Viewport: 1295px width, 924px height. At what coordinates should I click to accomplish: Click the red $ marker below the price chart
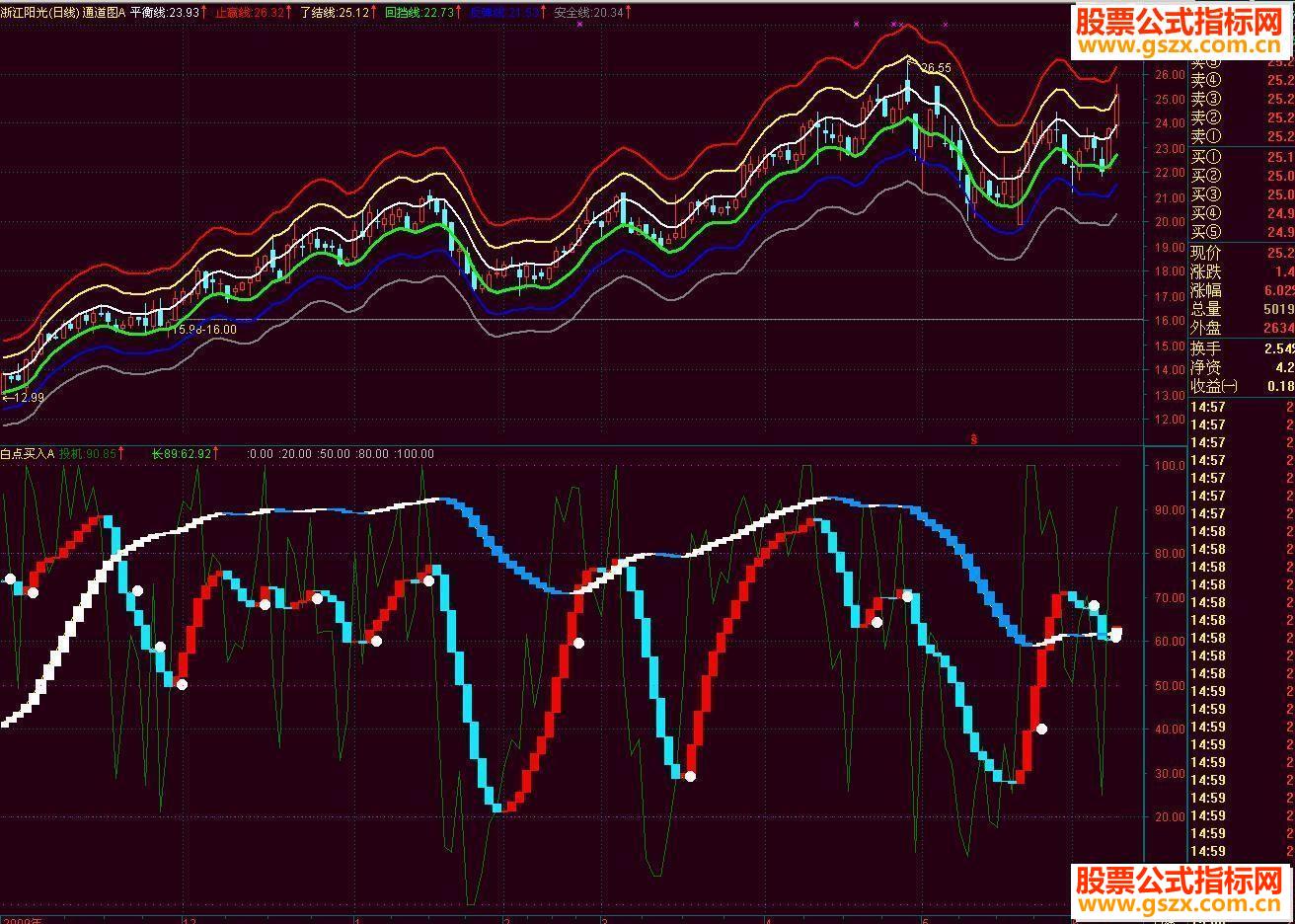click(x=974, y=439)
